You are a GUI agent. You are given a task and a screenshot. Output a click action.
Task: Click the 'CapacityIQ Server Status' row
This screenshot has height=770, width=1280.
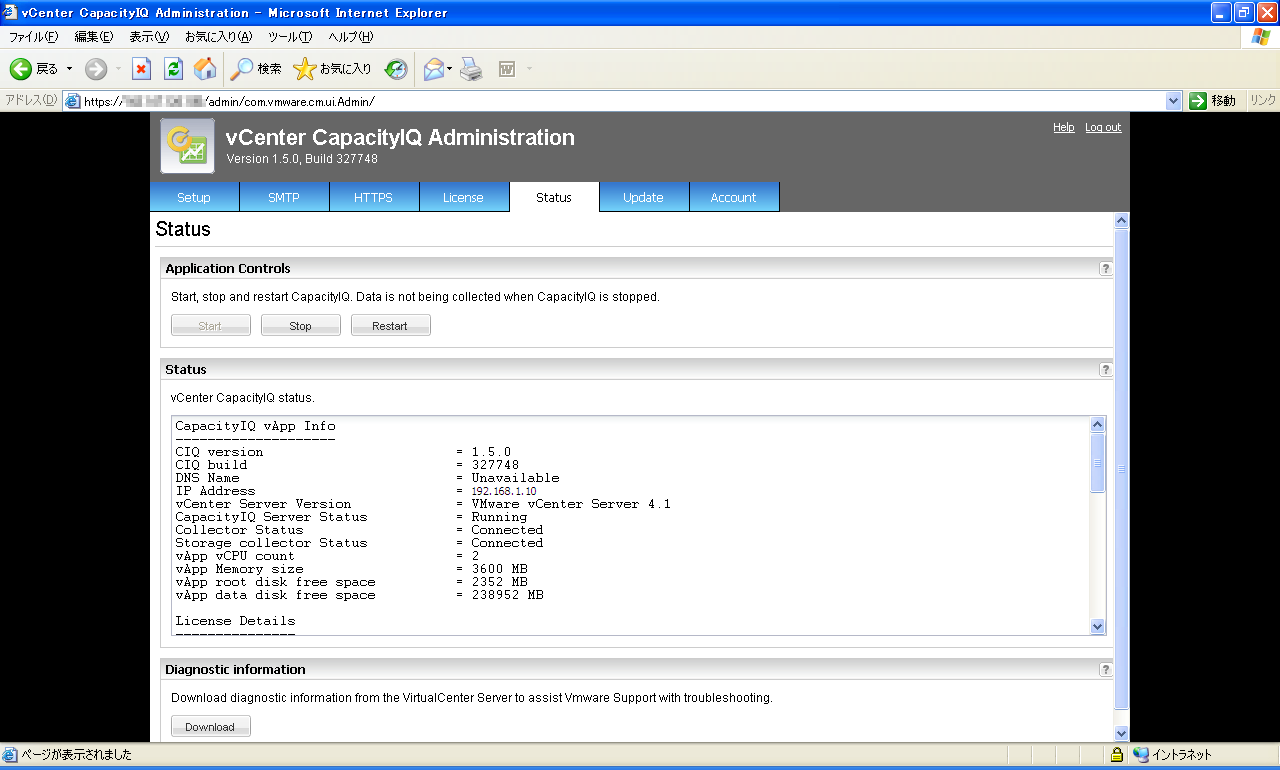(x=351, y=517)
